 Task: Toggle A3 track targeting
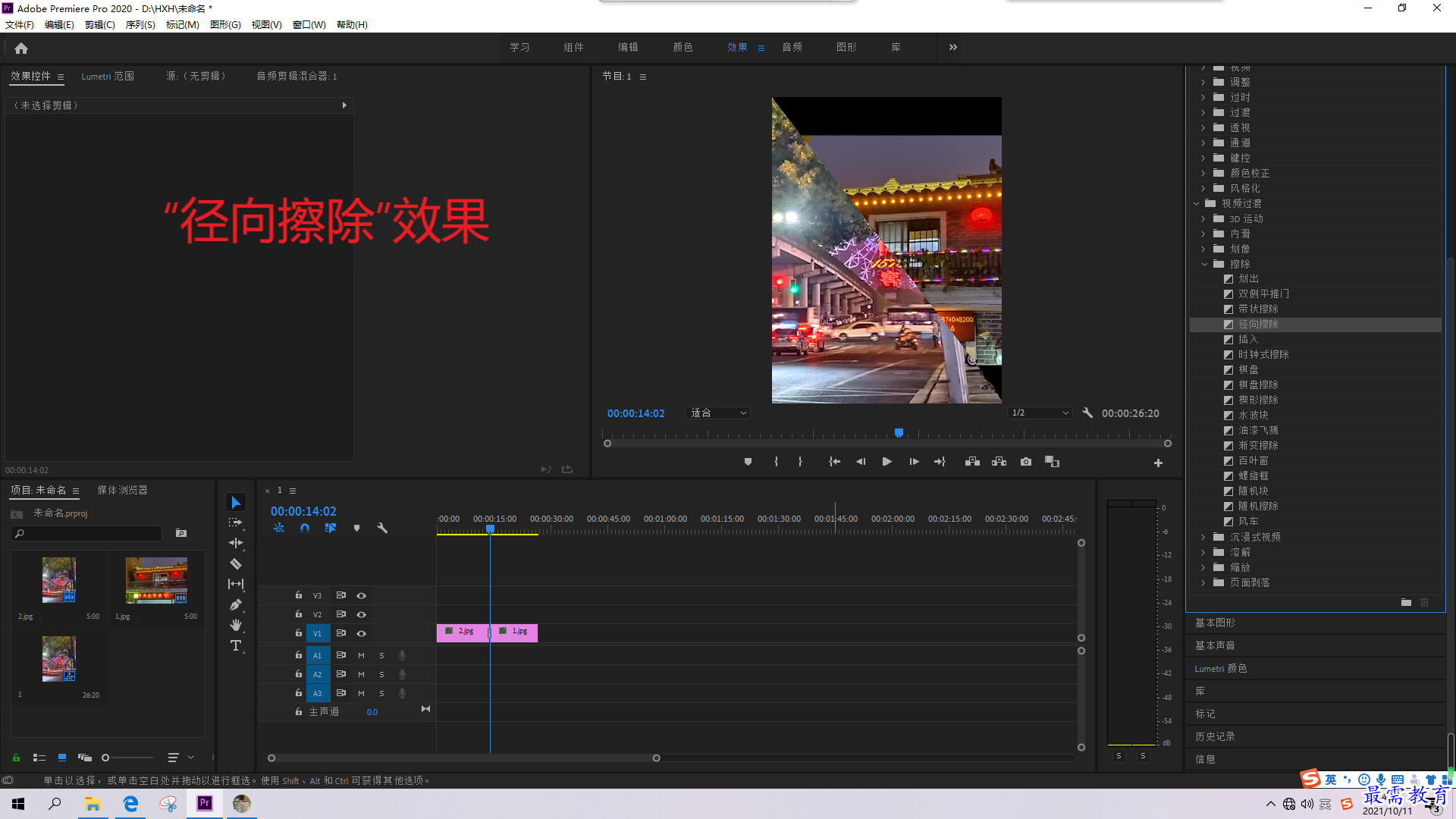click(x=317, y=694)
